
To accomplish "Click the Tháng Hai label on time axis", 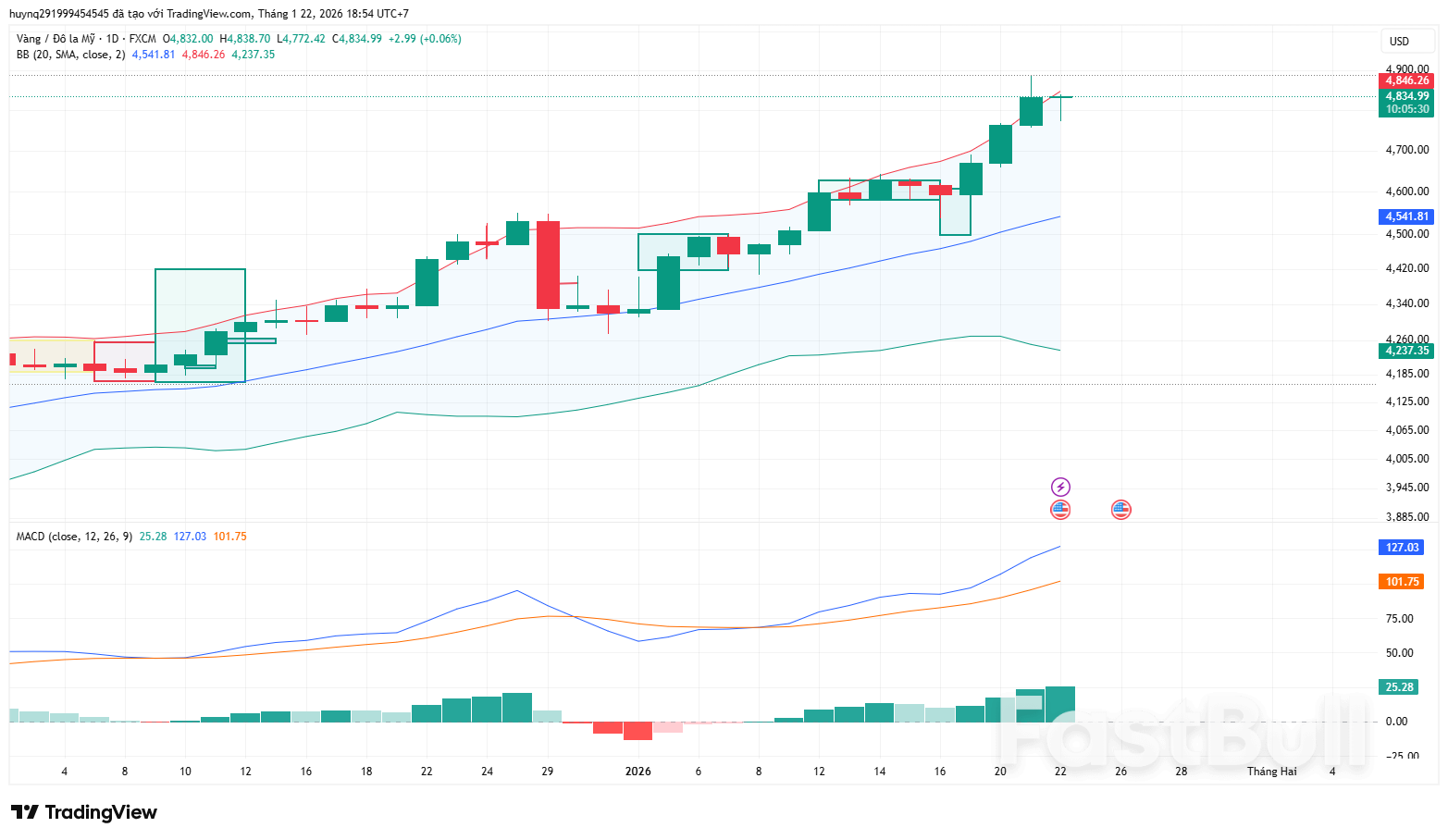I will coord(1271,772).
